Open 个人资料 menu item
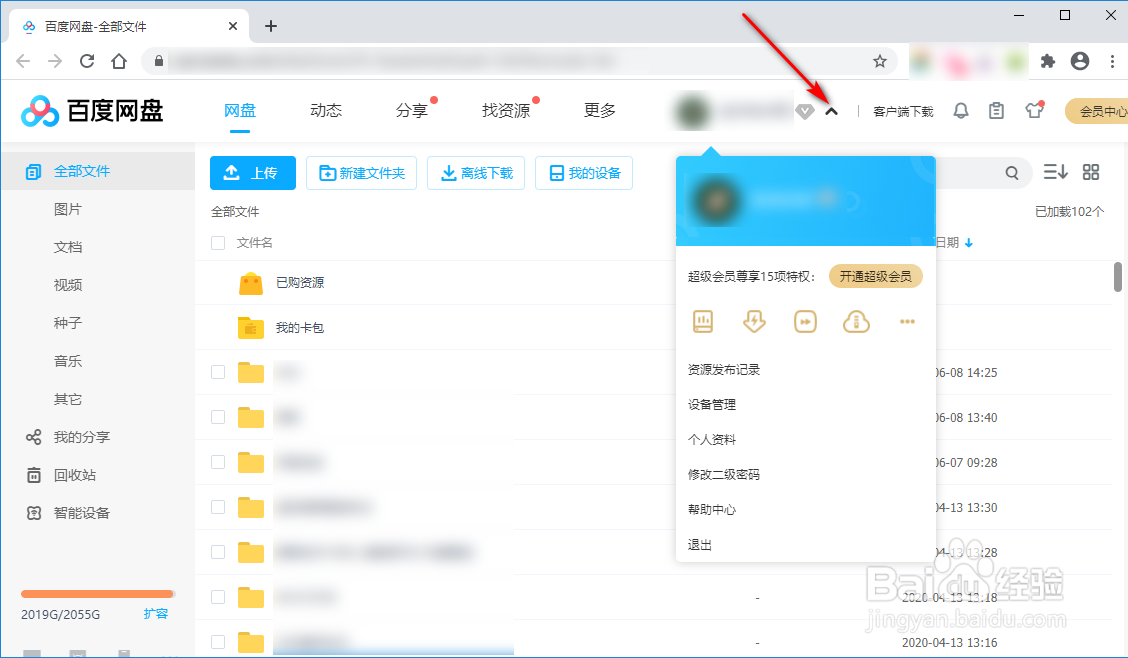 [x=711, y=439]
